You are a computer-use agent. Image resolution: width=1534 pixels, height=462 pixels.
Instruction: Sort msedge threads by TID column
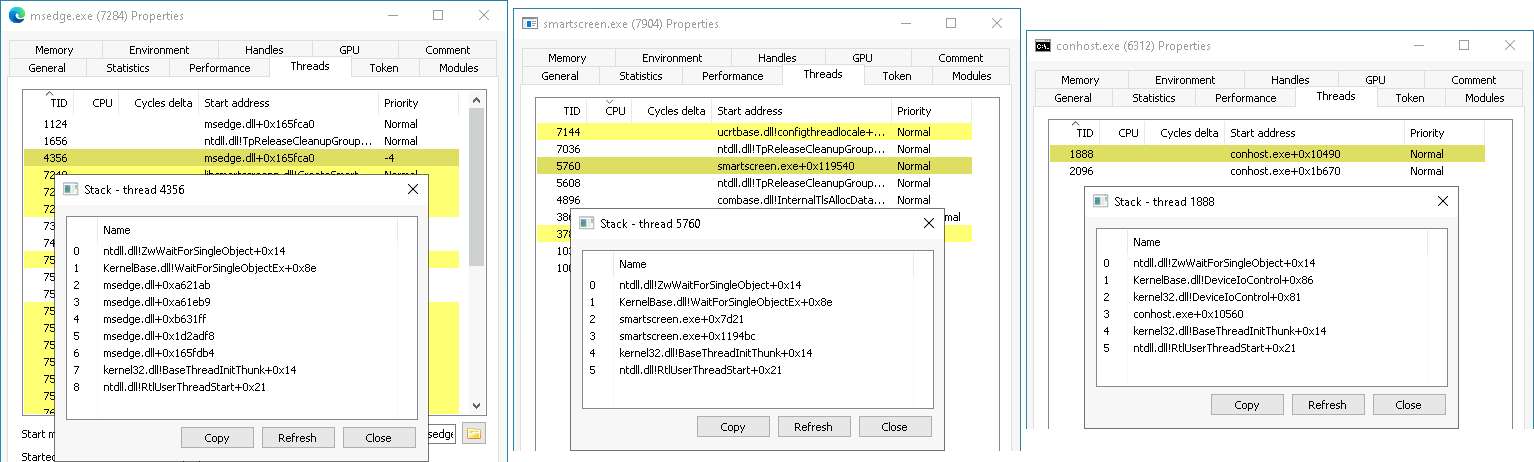coord(58,103)
